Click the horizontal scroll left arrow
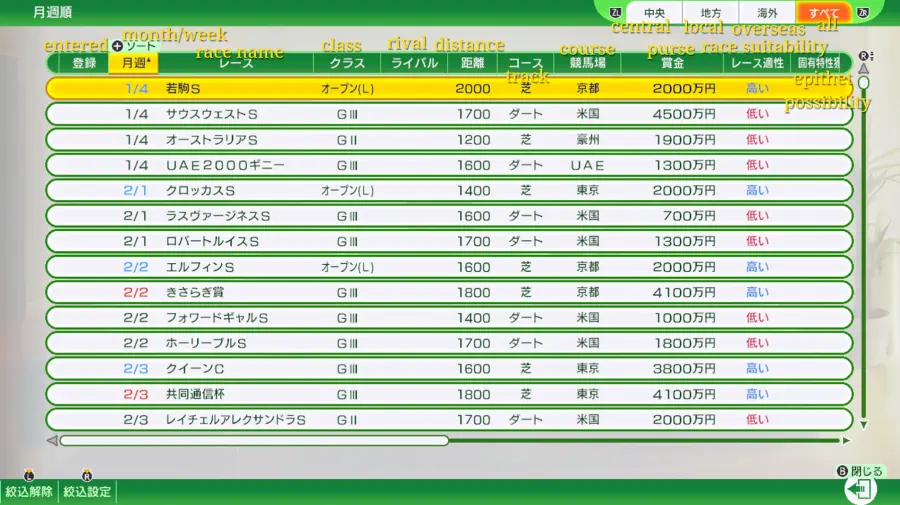This screenshot has width=900, height=505. [x=52, y=440]
